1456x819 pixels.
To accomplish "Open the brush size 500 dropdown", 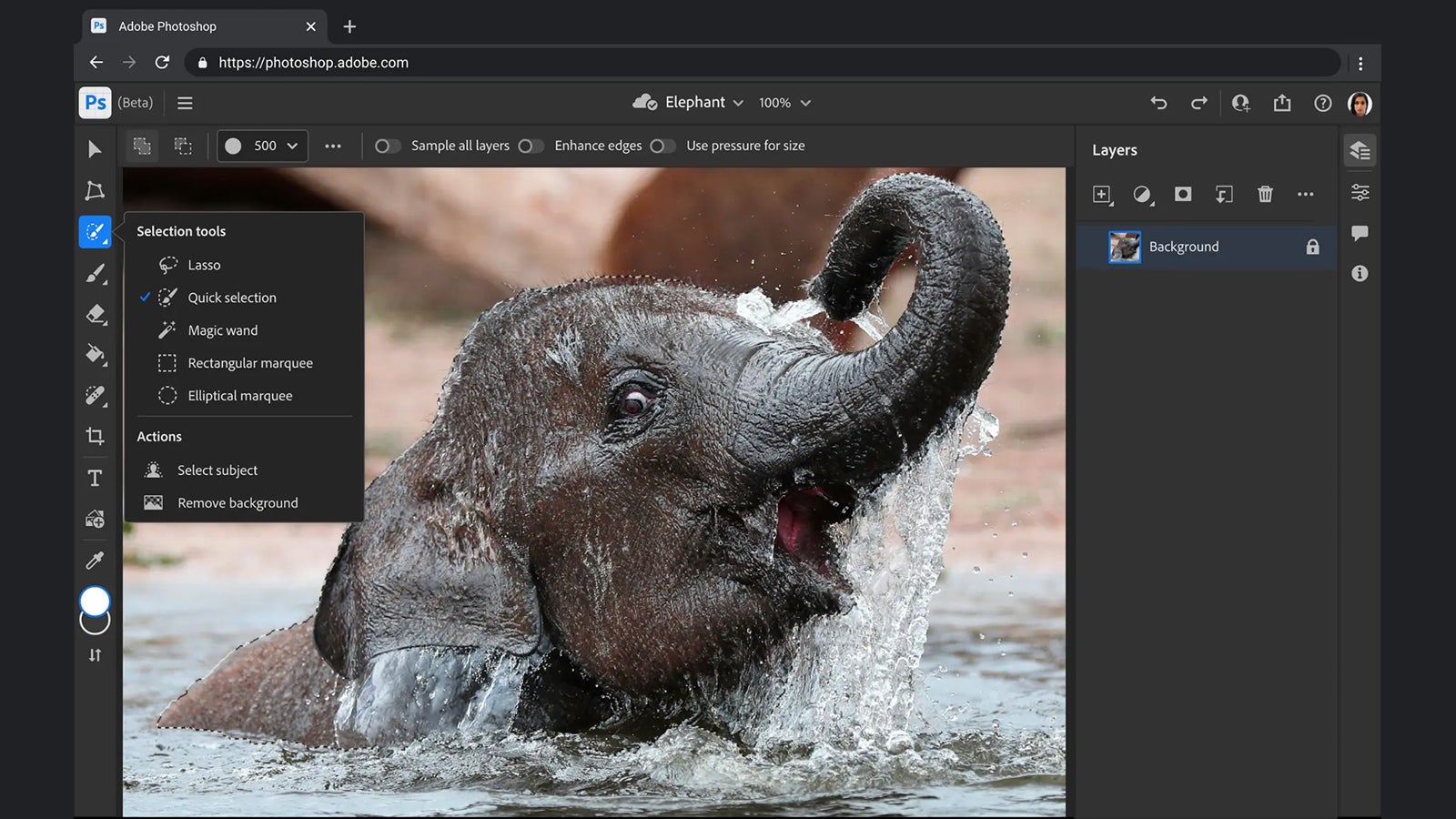I will pos(262,146).
